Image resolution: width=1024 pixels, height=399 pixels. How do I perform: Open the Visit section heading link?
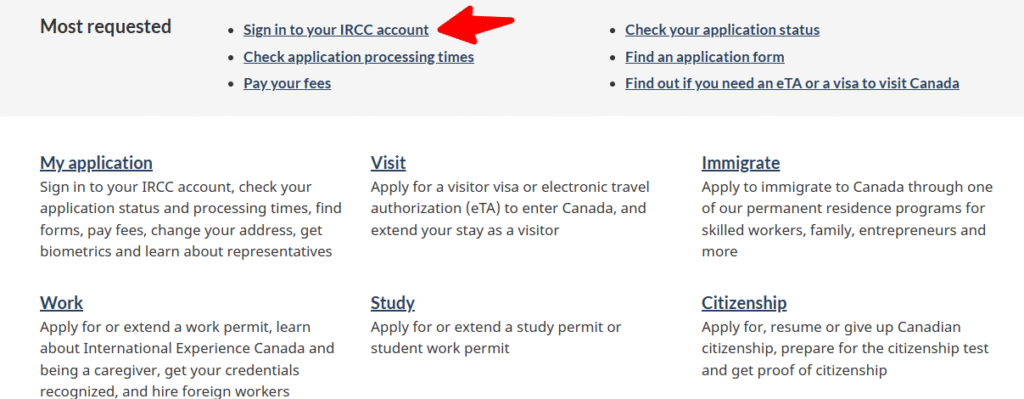coord(388,163)
